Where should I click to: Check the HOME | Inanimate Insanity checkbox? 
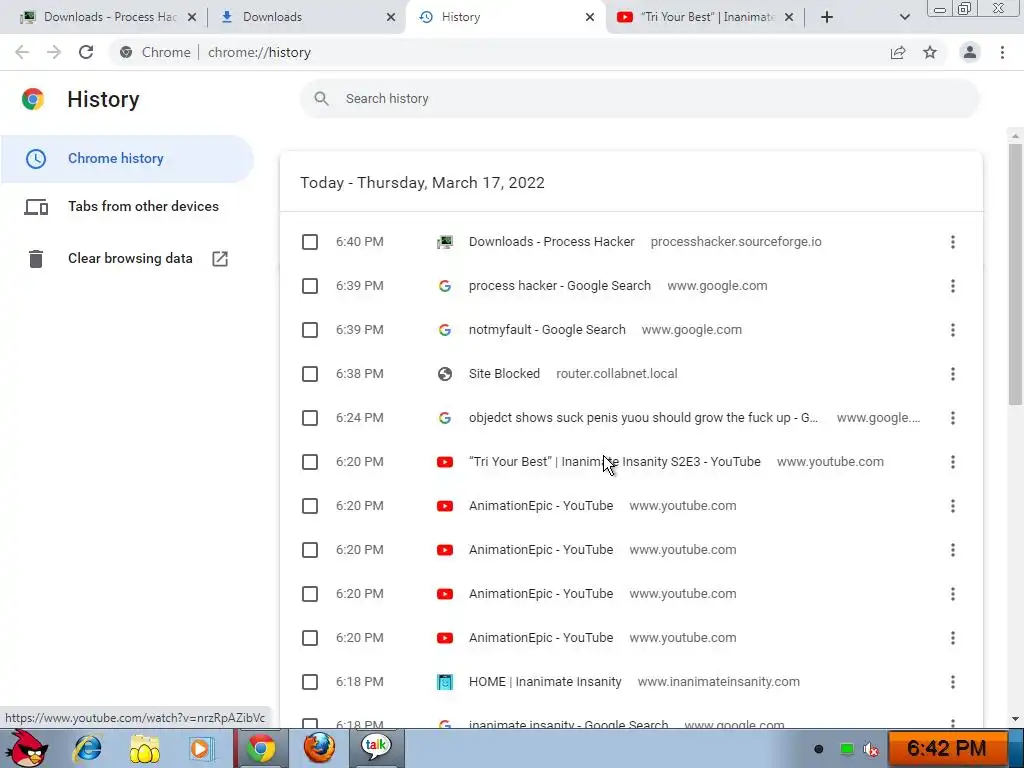click(x=310, y=682)
